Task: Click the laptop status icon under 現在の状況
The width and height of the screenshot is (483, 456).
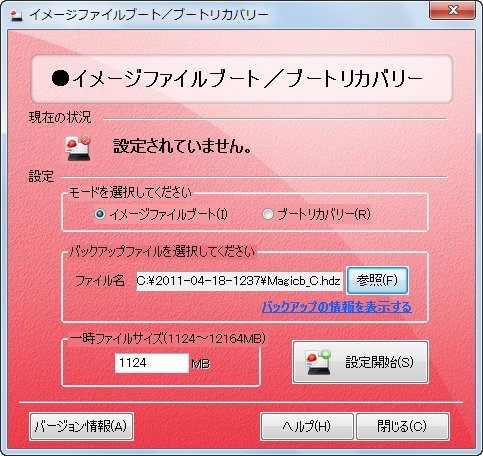Action: (x=78, y=148)
